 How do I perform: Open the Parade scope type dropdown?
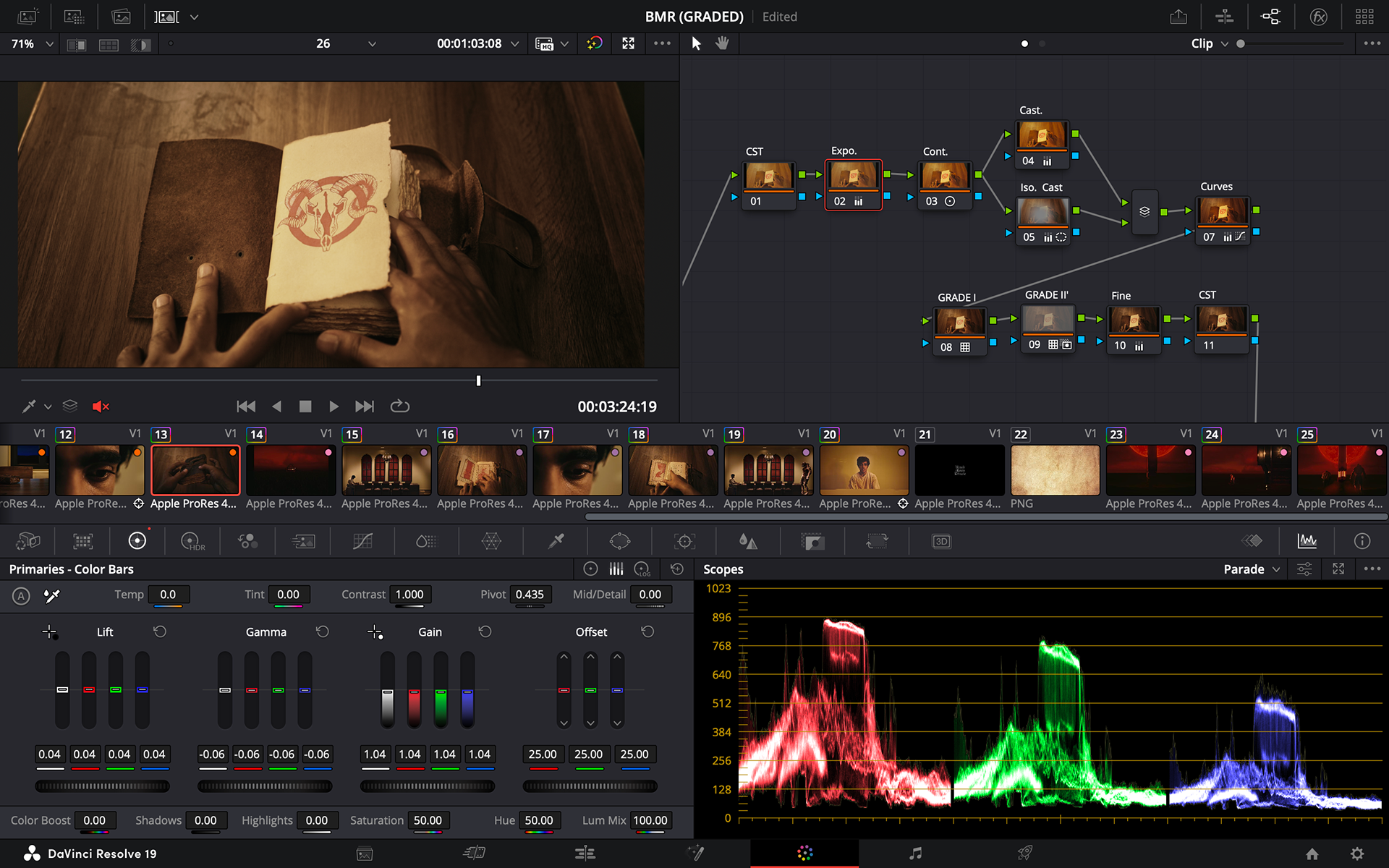point(1252,569)
